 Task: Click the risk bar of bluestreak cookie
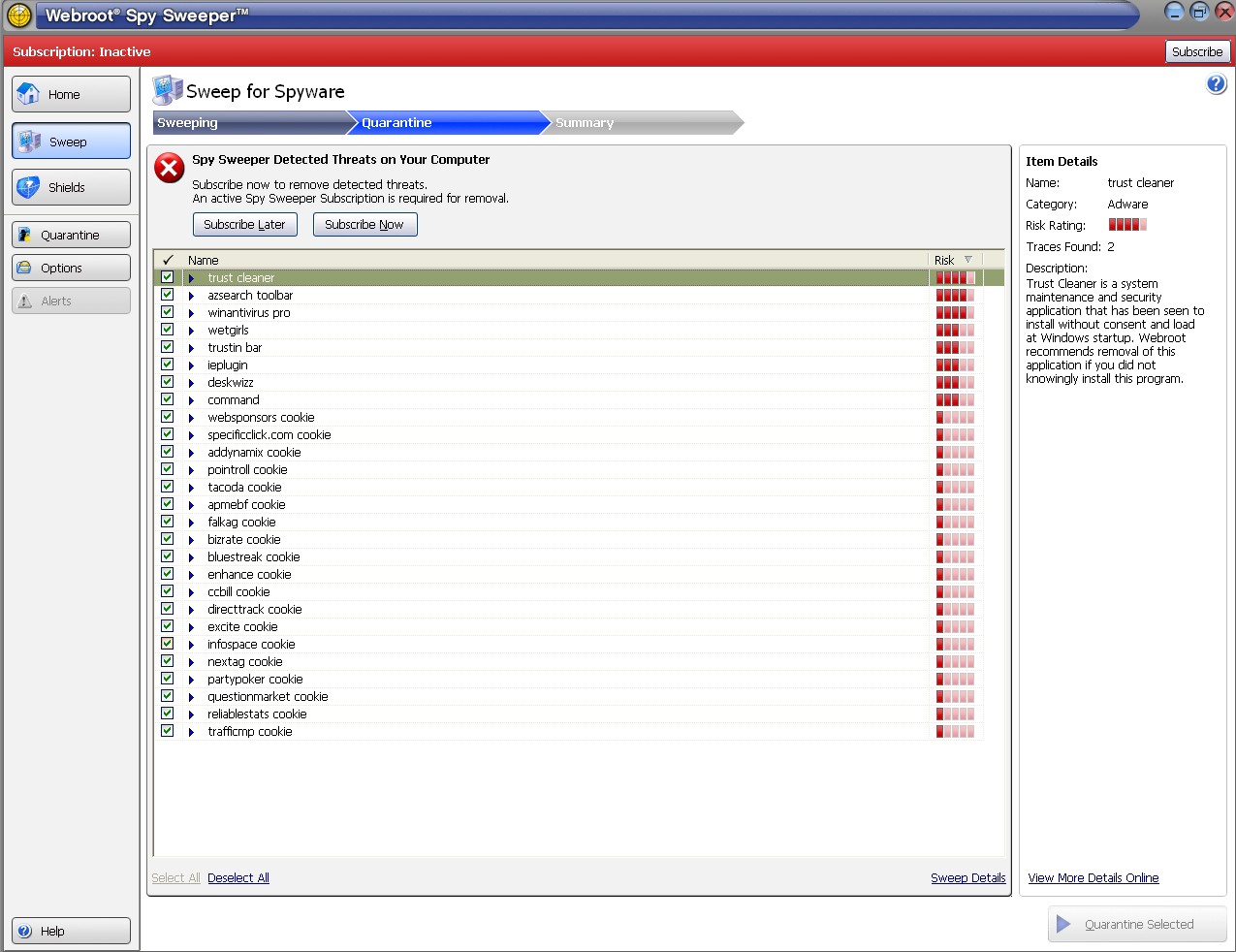(955, 556)
